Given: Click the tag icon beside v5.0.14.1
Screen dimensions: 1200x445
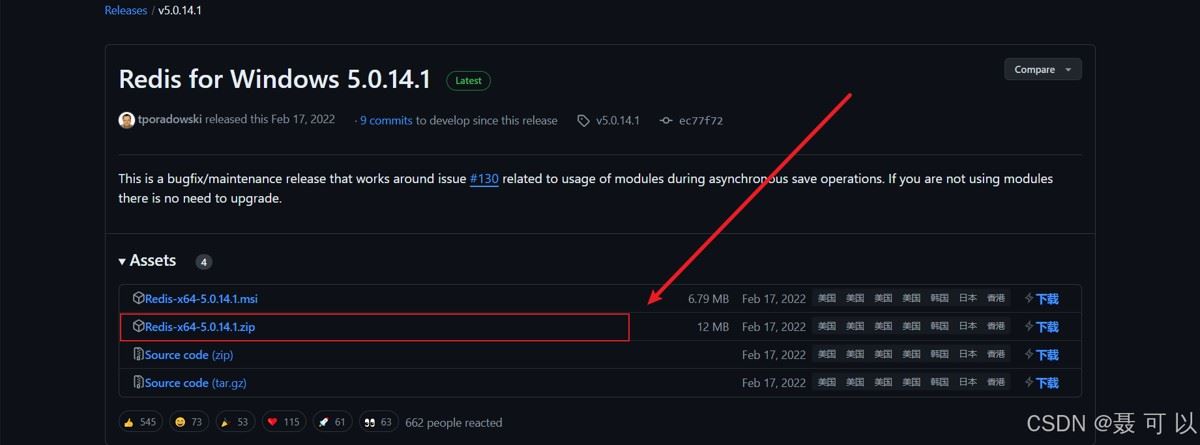Looking at the screenshot, I should pos(583,121).
